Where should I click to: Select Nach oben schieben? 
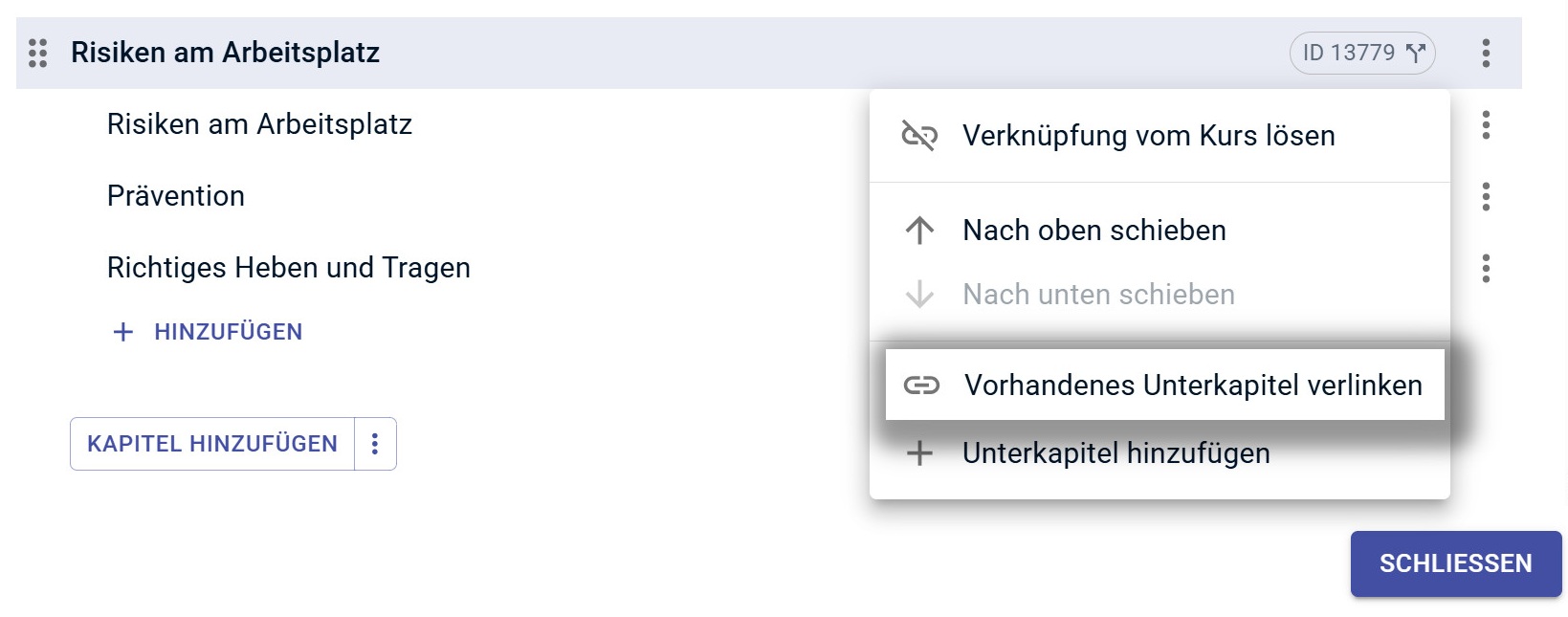point(1093,230)
